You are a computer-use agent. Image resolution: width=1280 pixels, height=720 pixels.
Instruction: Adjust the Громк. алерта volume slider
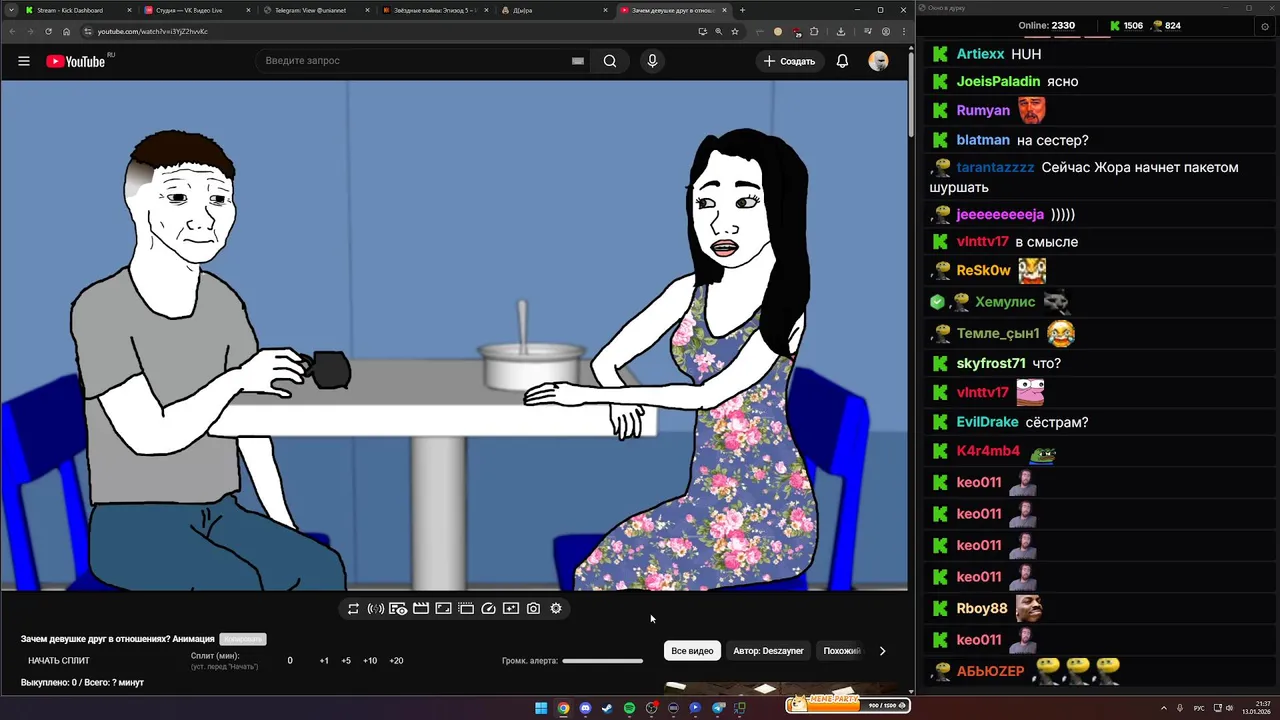pos(602,661)
